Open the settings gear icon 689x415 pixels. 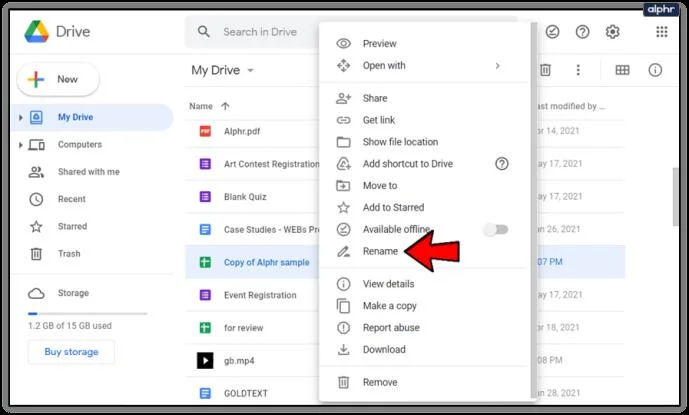tap(612, 32)
